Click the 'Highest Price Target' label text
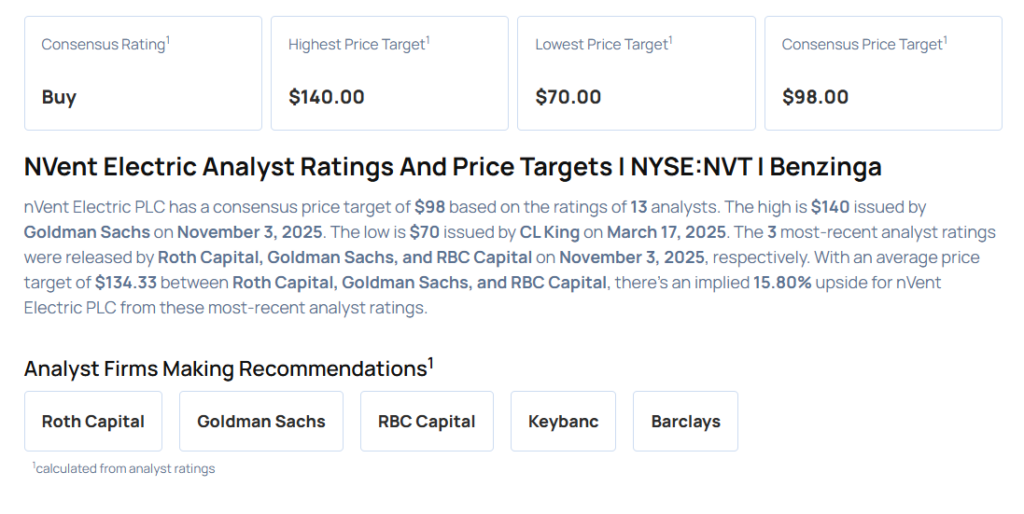 pyautogui.click(x=356, y=45)
